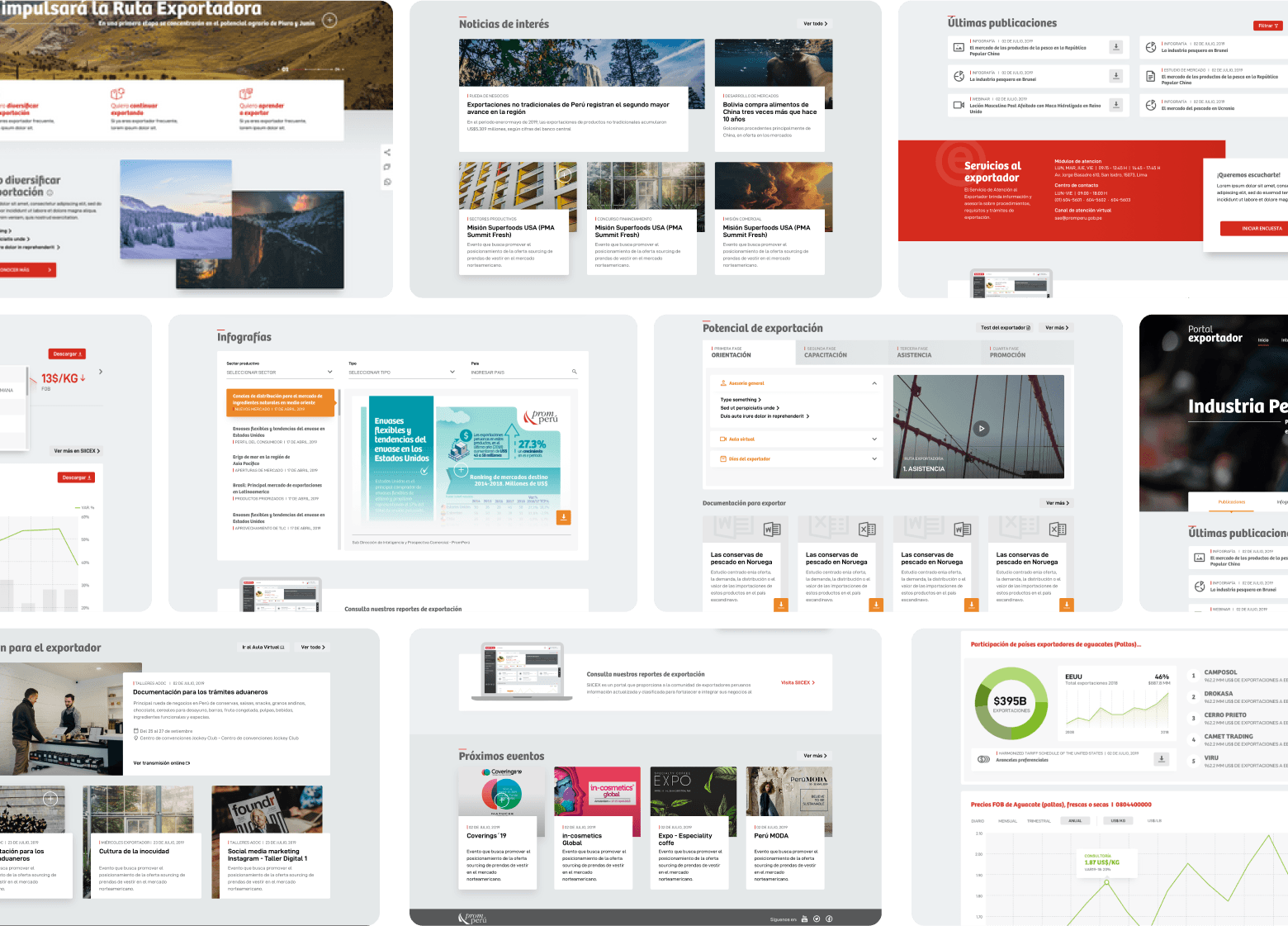Open the Bolivia compra alimentos de China news headline
1288x926 pixels.
pyautogui.click(x=769, y=112)
